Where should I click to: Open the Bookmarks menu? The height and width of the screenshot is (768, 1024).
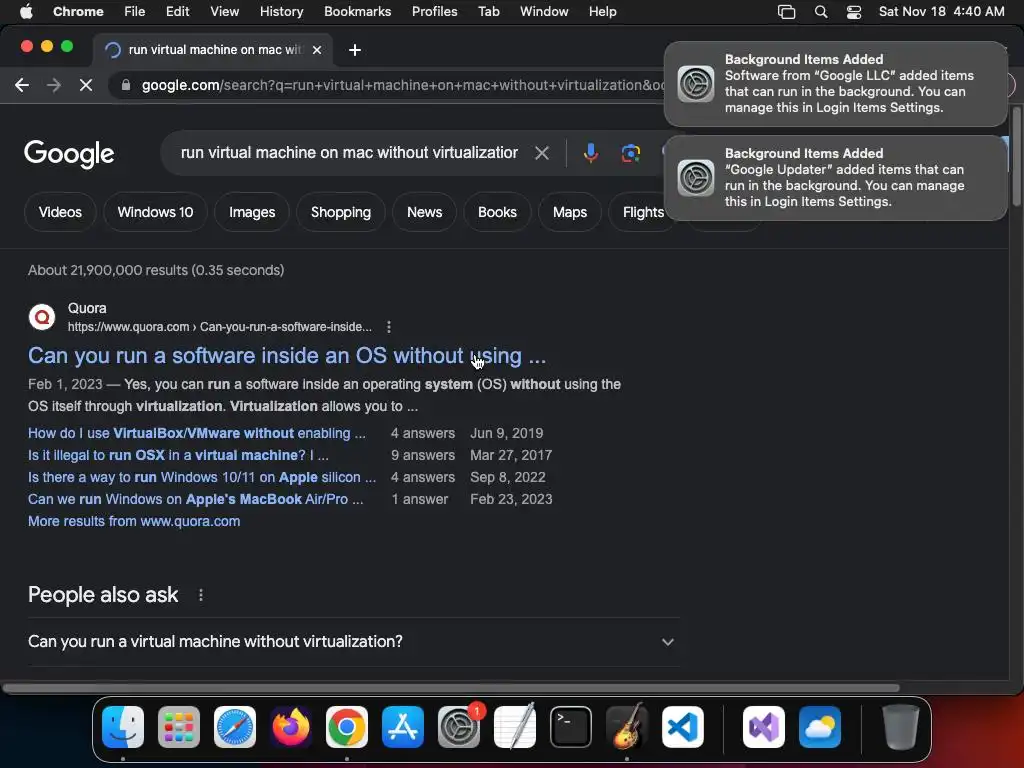point(357,12)
